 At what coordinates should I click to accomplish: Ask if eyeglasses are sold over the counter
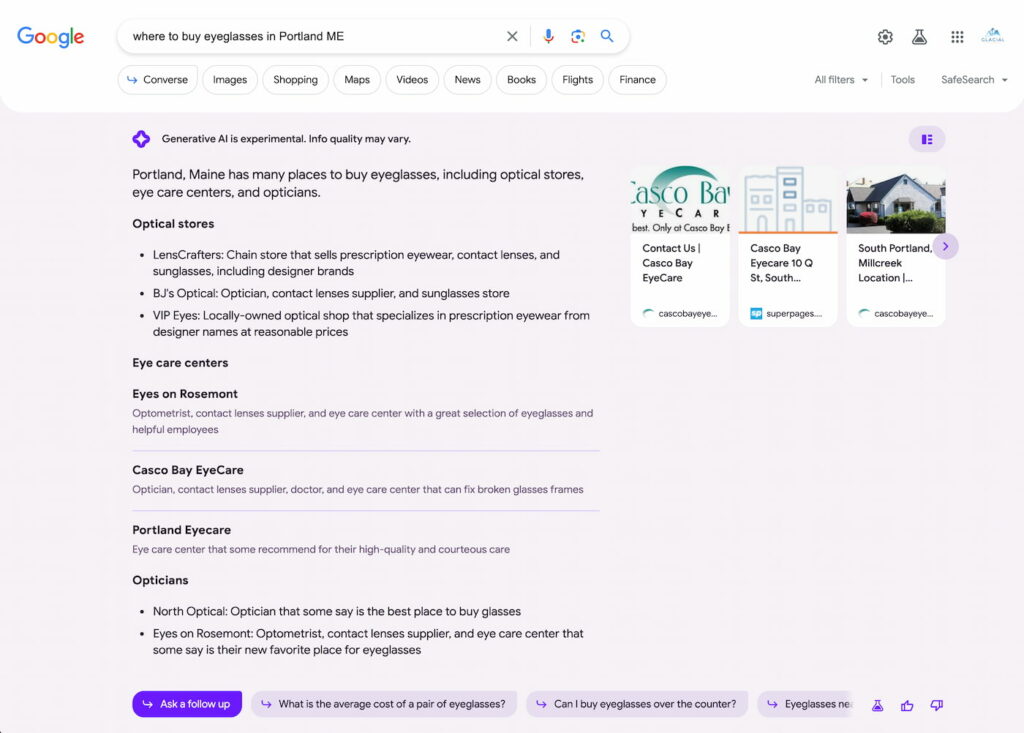pos(637,704)
